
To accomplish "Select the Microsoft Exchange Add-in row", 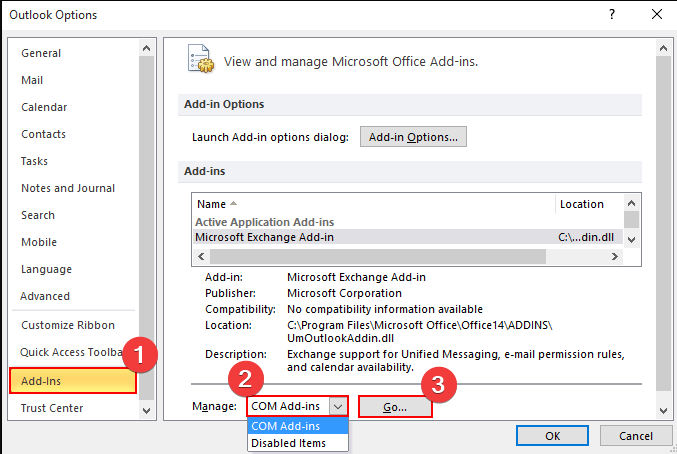I will [408, 237].
